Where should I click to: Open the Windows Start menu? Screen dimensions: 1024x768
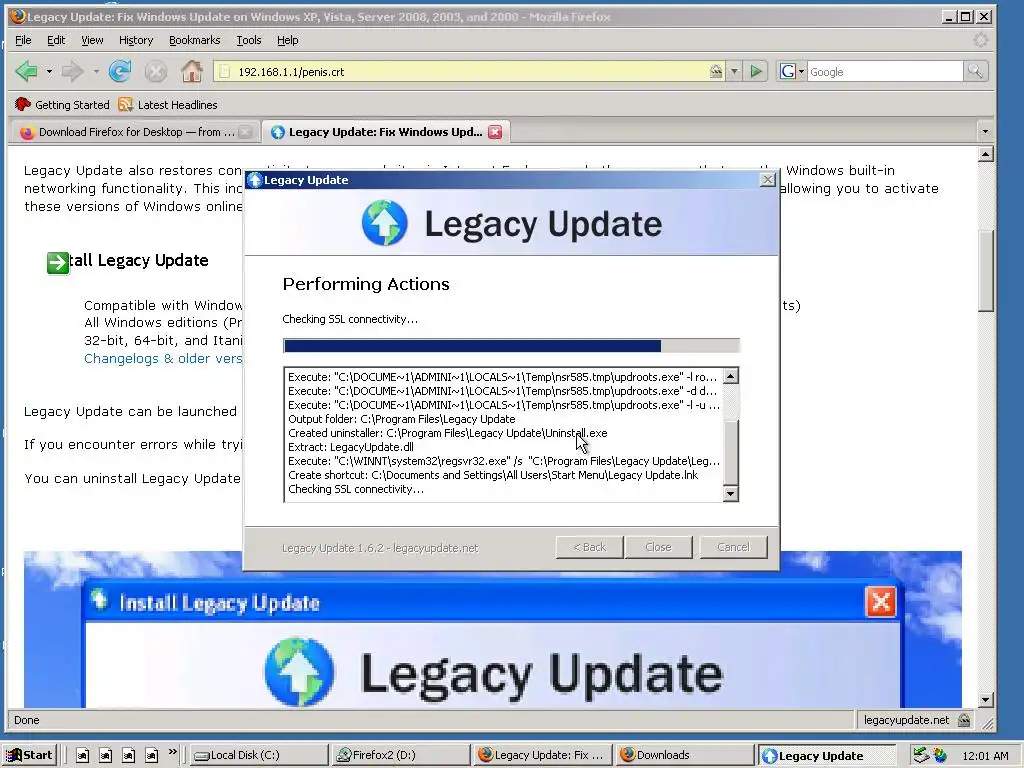pos(29,755)
